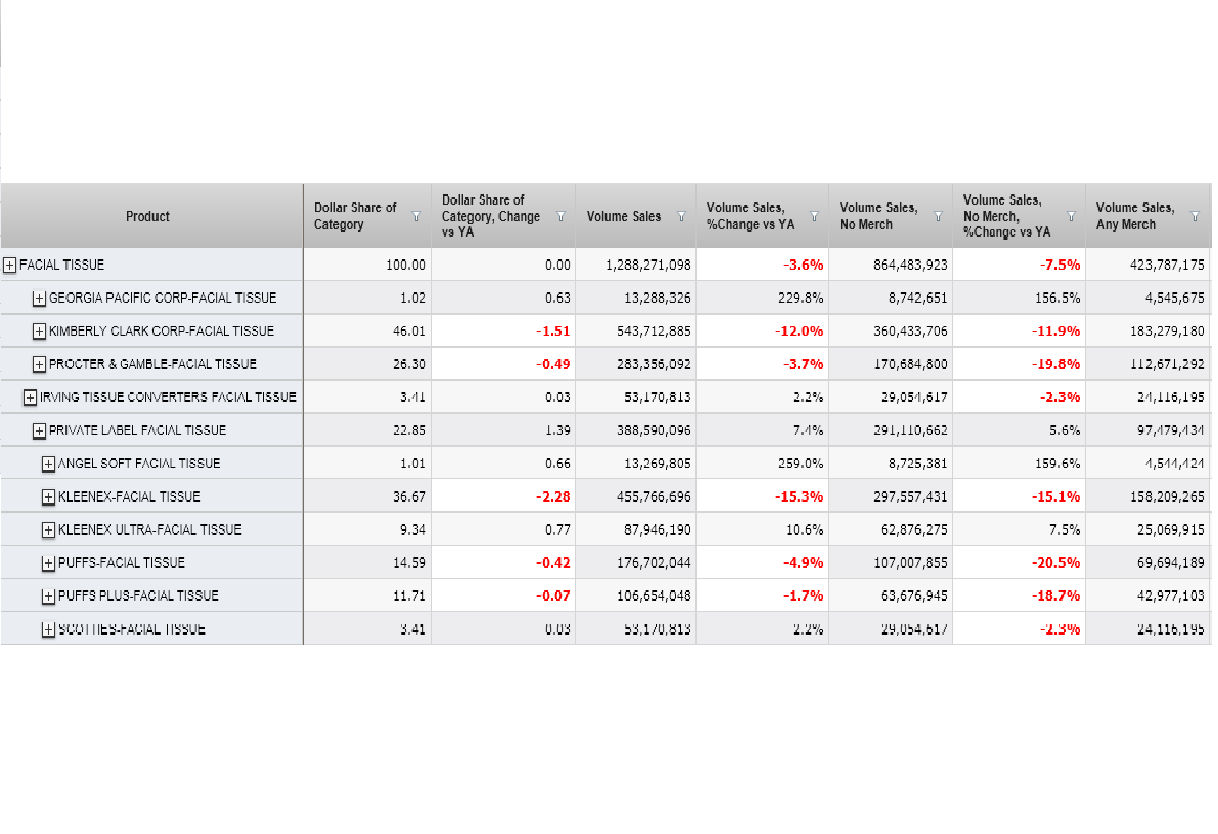1218x834 pixels.
Task: Open filter icon on Dollar Share of Category column
Action: click(416, 216)
